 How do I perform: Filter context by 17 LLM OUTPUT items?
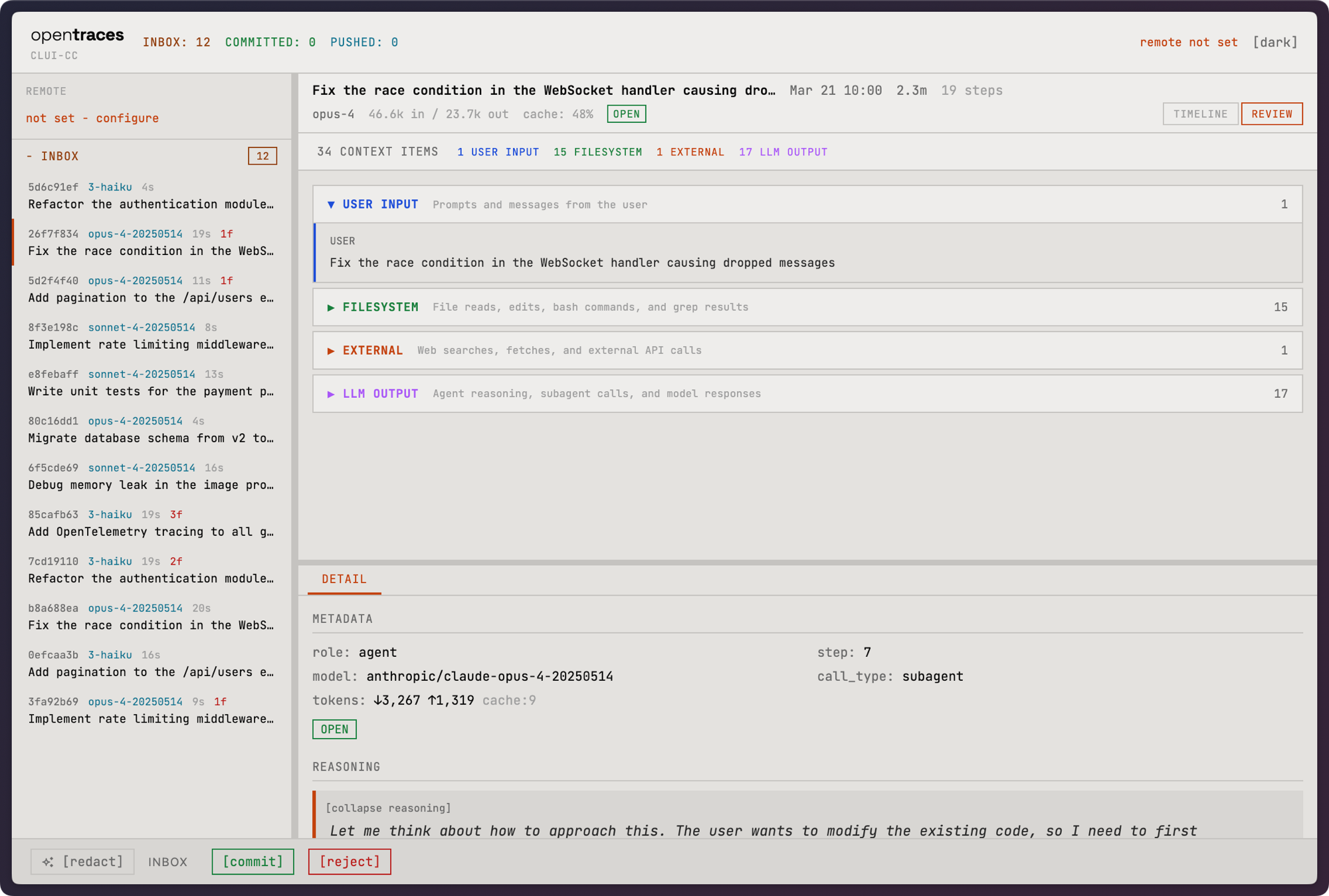click(x=783, y=151)
